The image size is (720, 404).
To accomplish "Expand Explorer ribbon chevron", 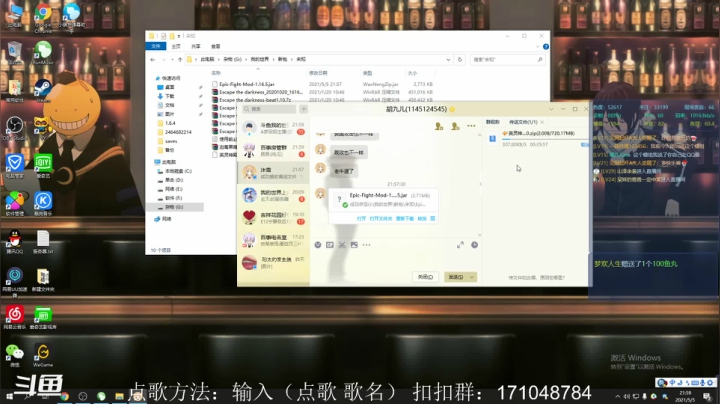I will pyautogui.click(x=537, y=46).
